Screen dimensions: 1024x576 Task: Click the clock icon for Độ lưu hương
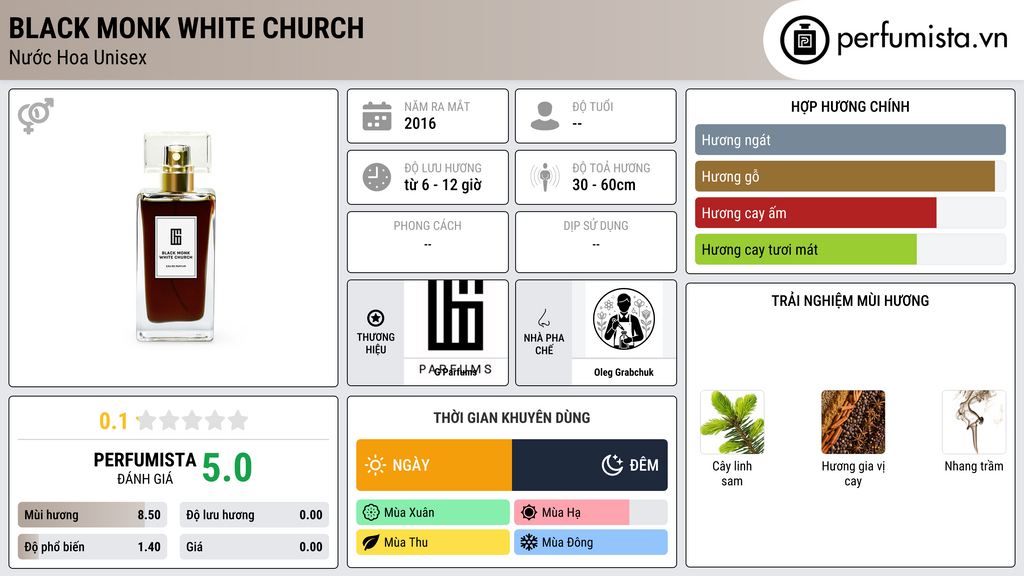pyautogui.click(x=377, y=177)
